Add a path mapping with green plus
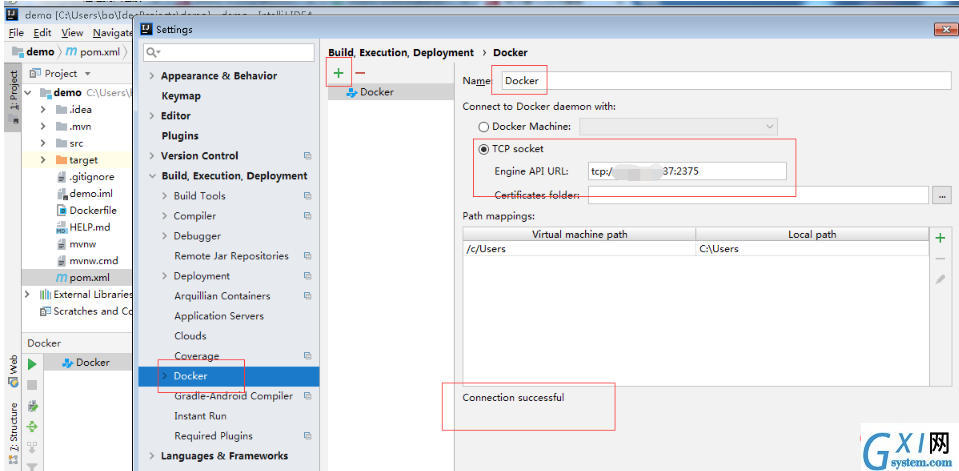959x471 pixels. point(941,238)
